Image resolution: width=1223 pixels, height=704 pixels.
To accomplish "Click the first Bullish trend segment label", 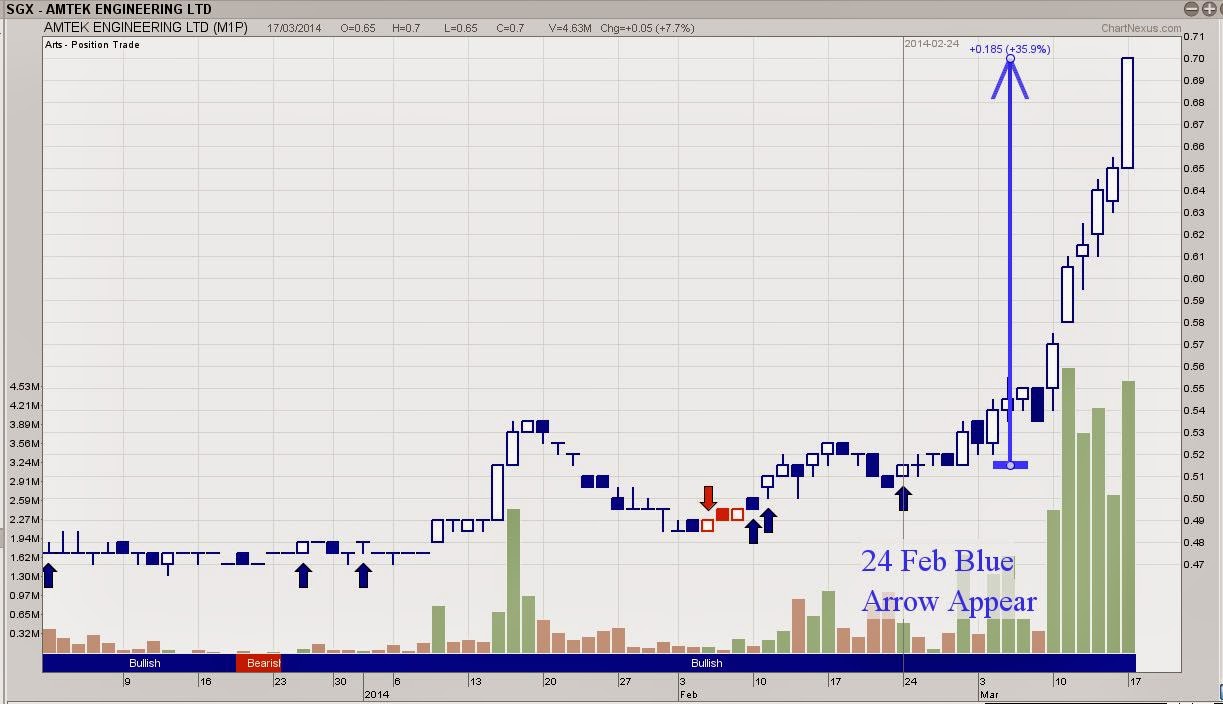I will click(145, 663).
